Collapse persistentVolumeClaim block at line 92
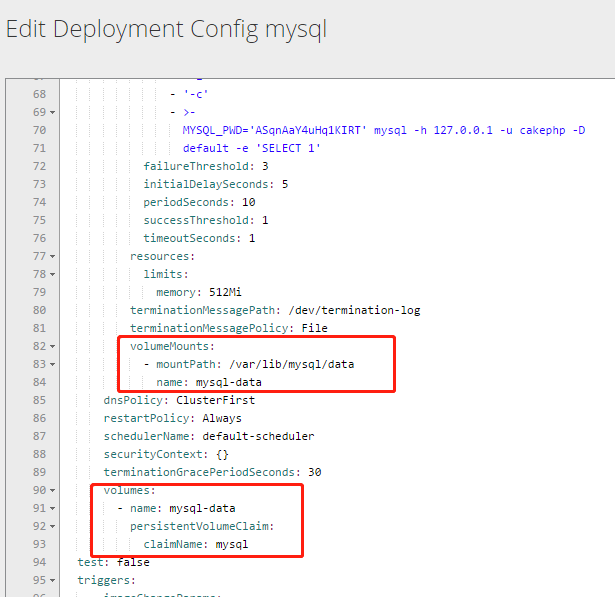 (x=52, y=526)
